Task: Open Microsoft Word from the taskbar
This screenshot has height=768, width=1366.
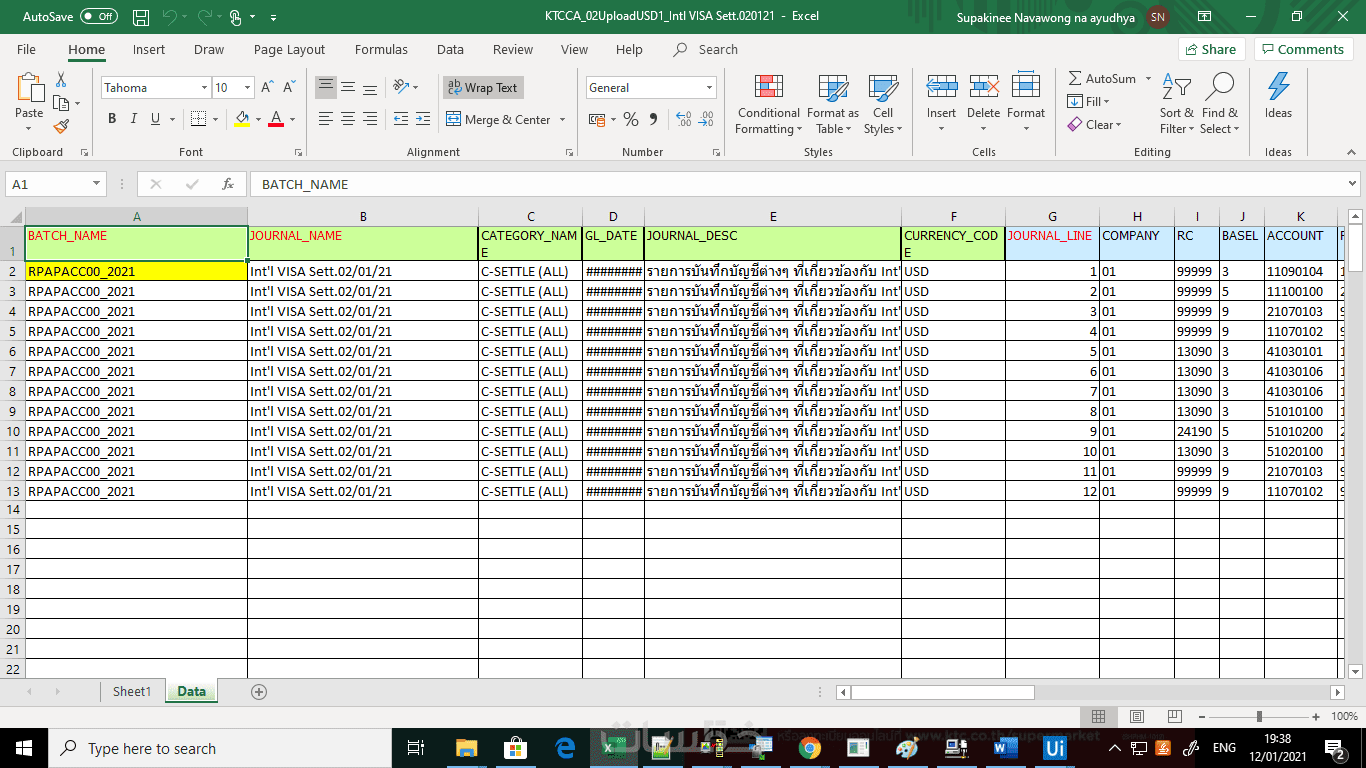Action: [1006, 748]
